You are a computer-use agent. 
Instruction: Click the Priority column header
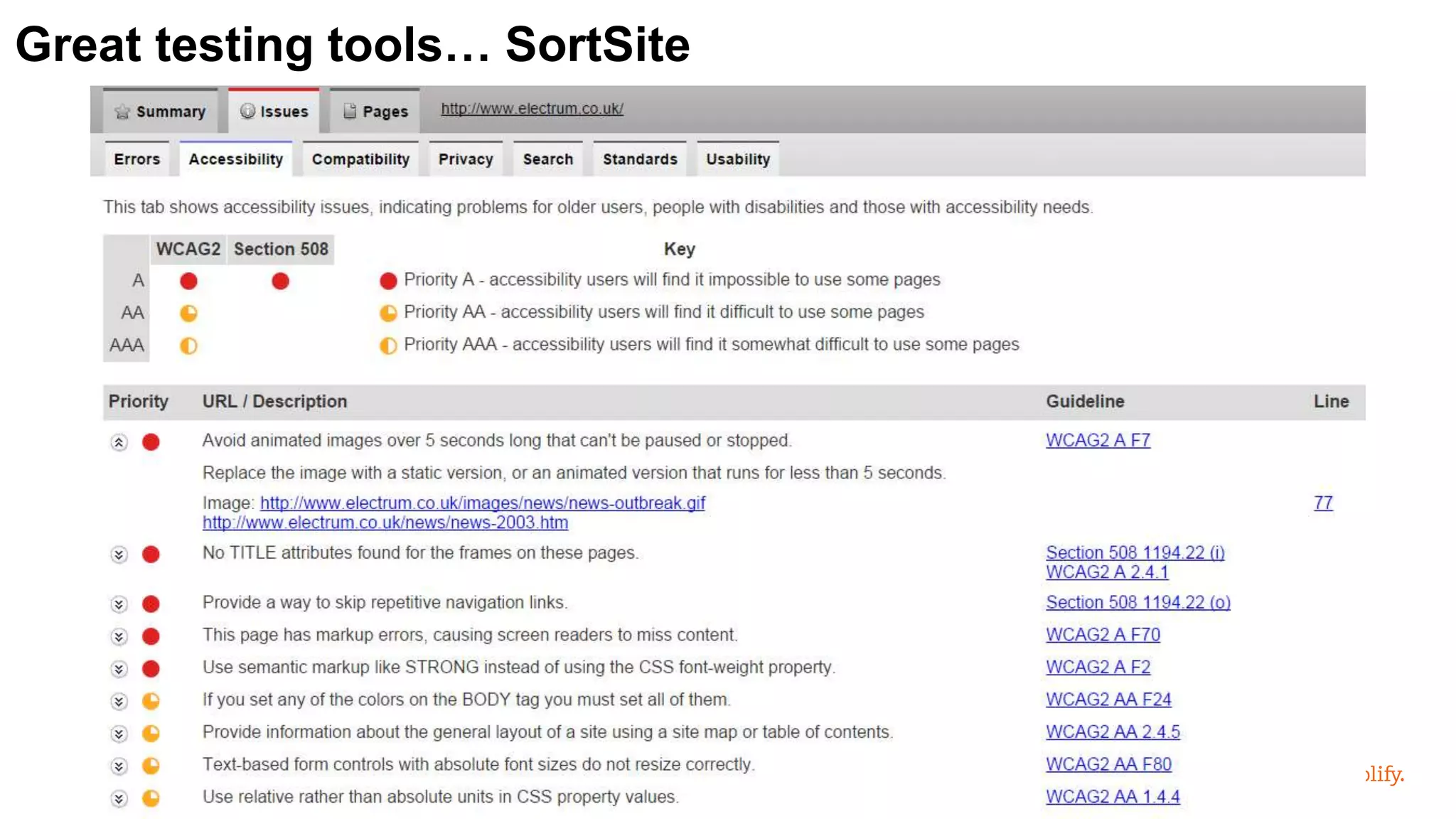tap(139, 401)
